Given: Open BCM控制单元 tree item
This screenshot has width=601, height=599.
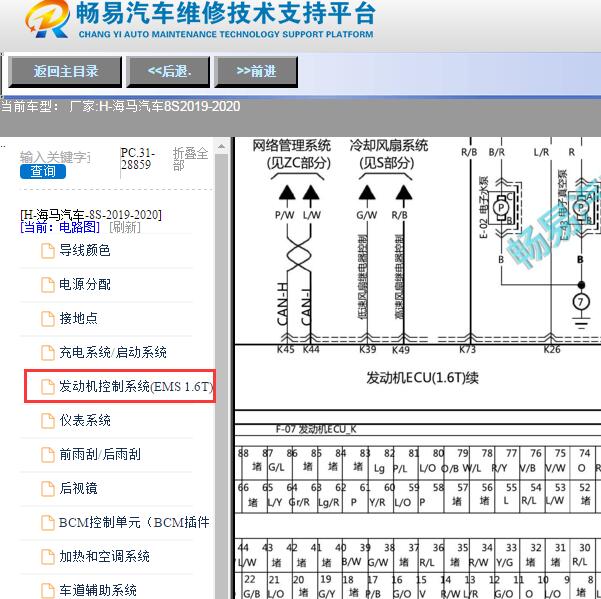Looking at the screenshot, I should [134, 522].
